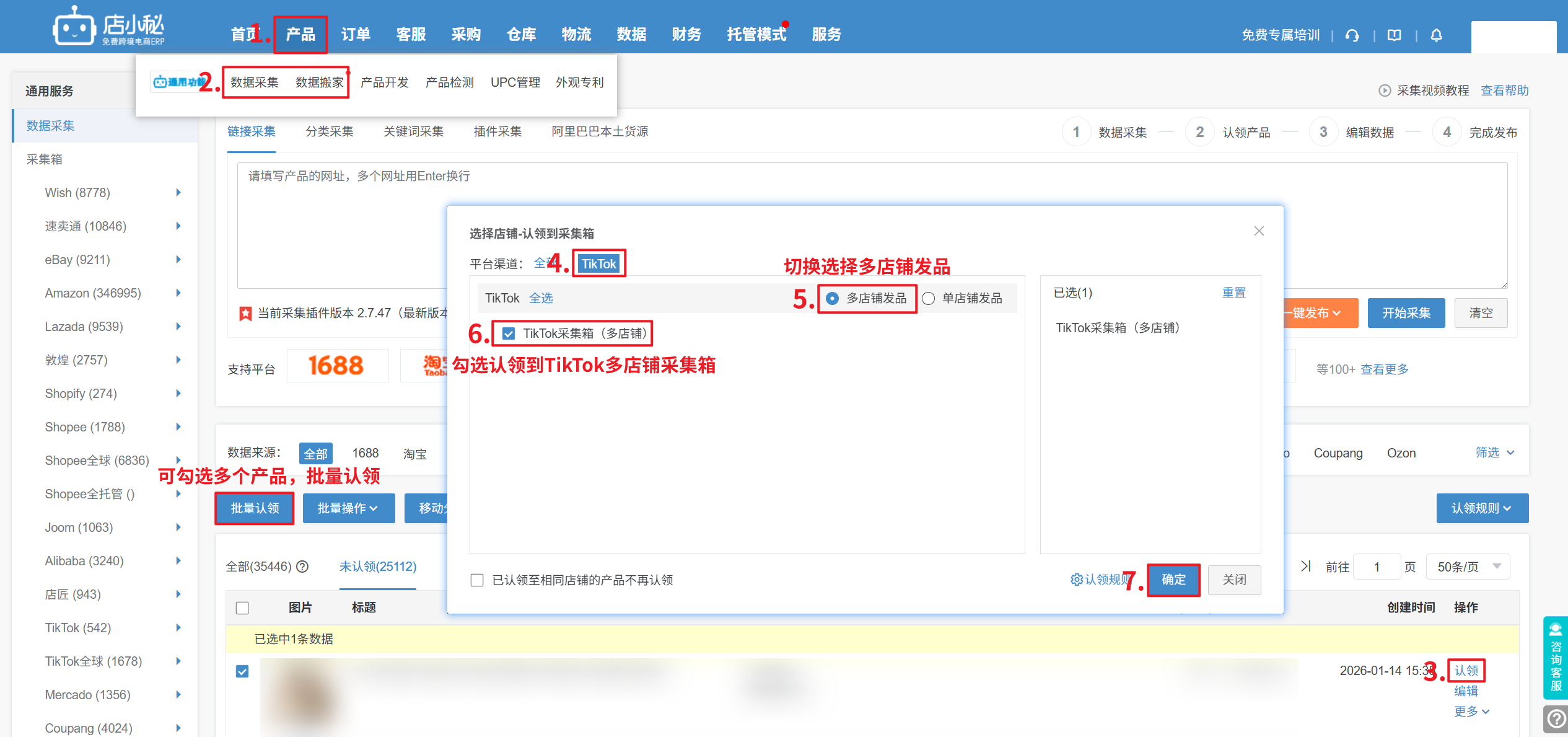Screen dimensions: 1568x737
Task: Click the play icon for 采集视频教程
Action: pos(1384,90)
